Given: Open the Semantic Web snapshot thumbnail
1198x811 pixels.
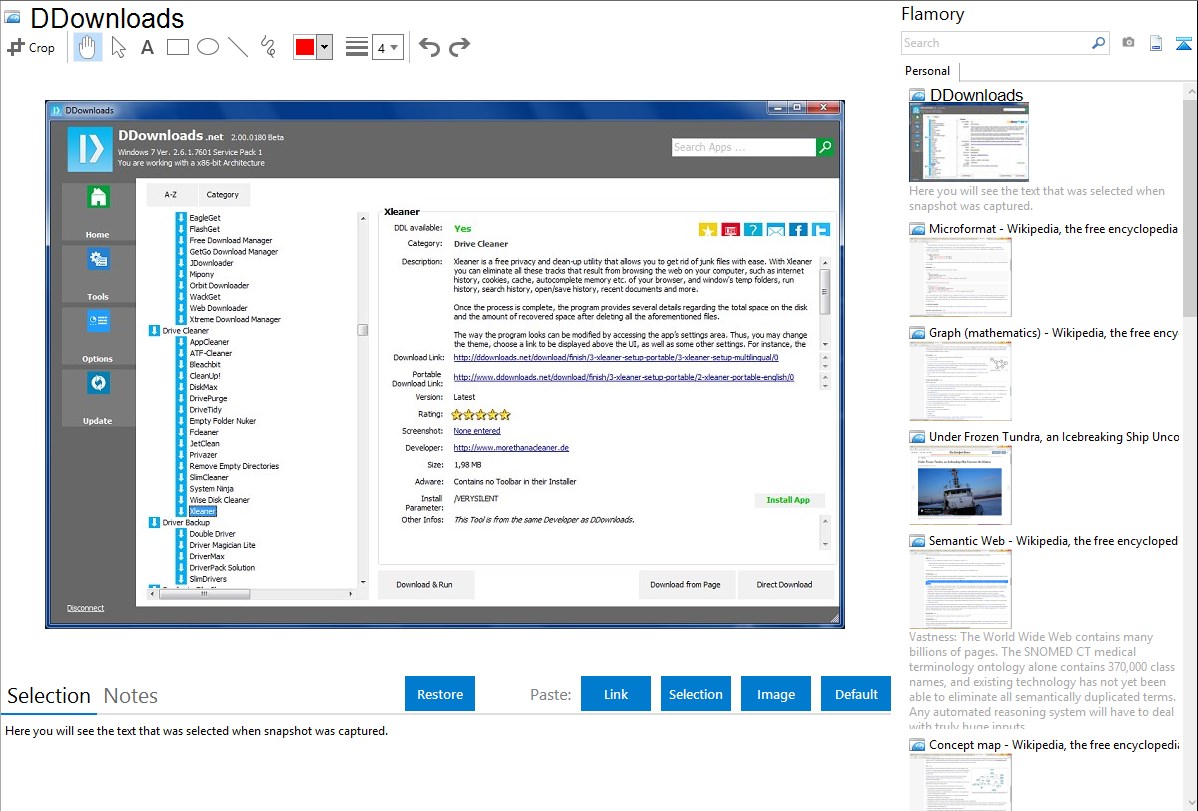Looking at the screenshot, I should pyautogui.click(x=960, y=589).
